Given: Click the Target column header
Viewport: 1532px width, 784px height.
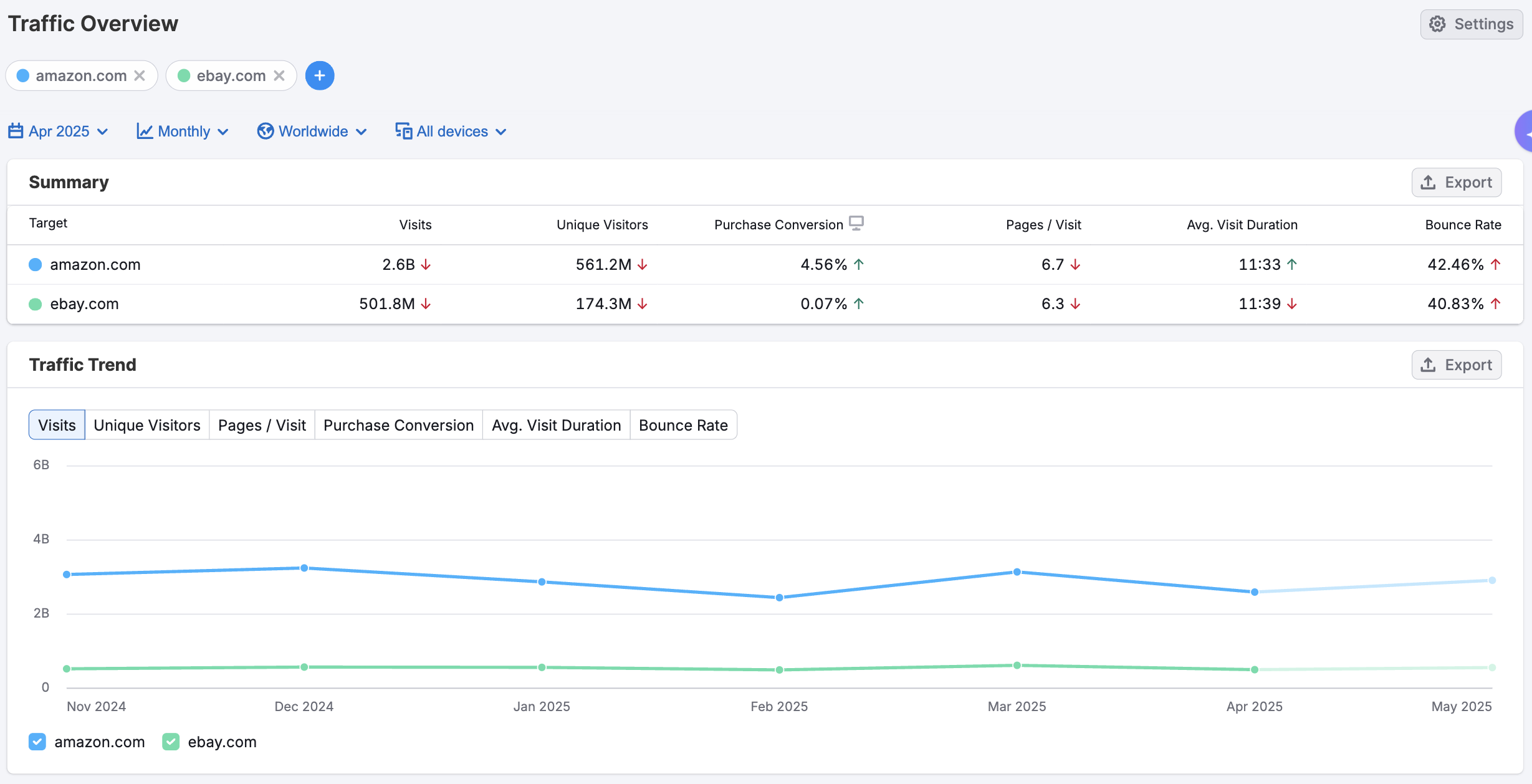Looking at the screenshot, I should tap(48, 223).
